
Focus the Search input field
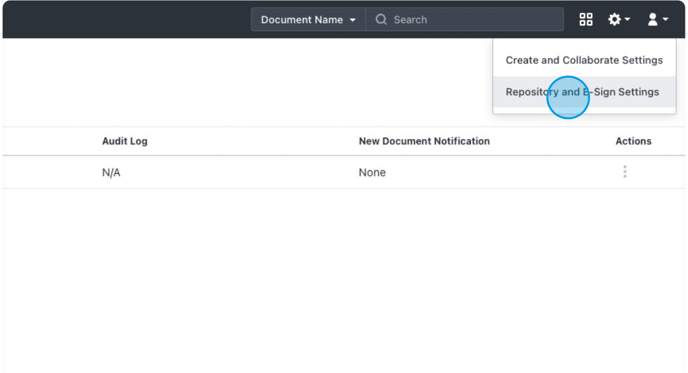click(x=465, y=19)
